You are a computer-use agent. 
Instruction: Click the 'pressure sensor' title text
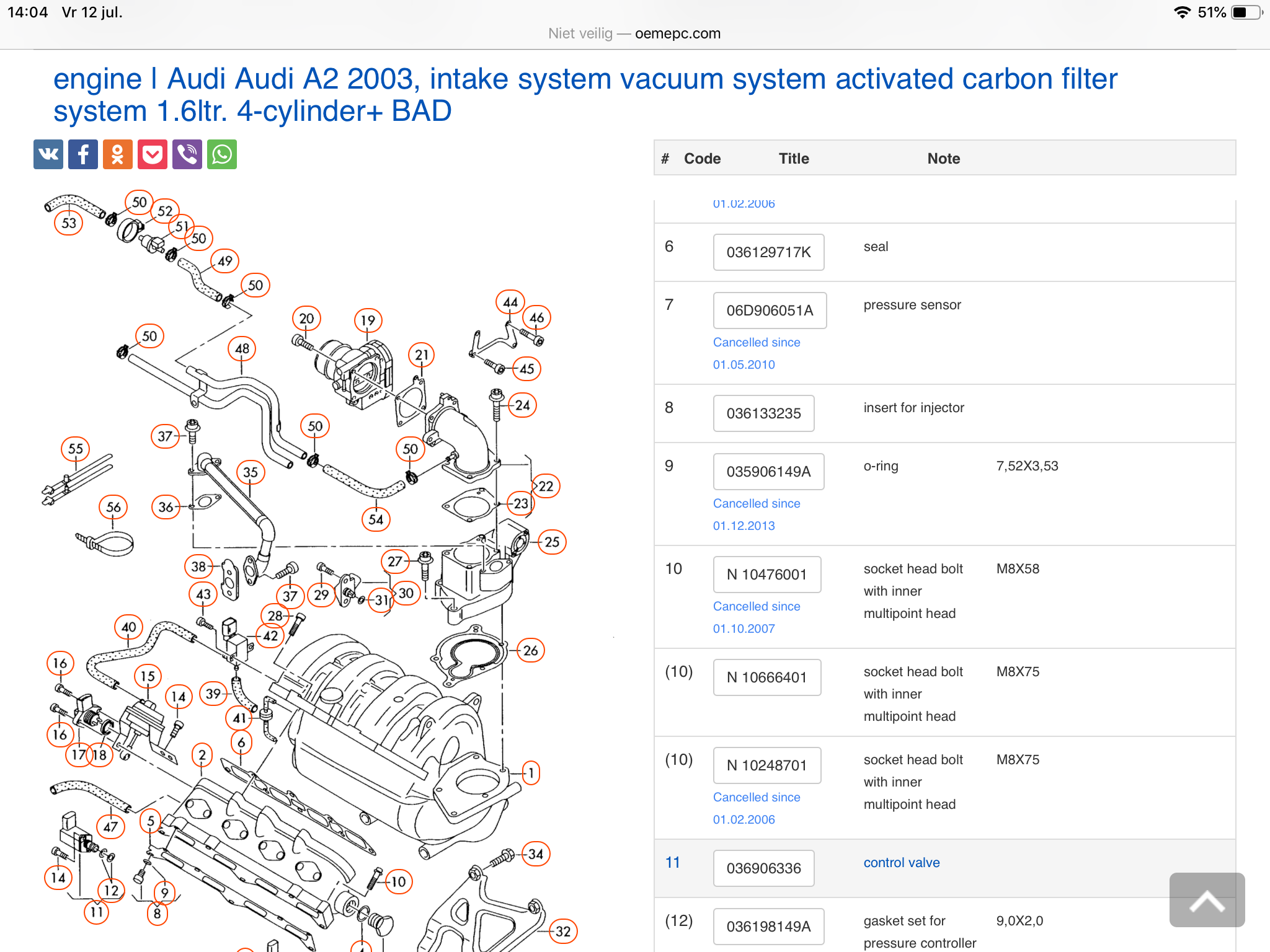(912, 305)
